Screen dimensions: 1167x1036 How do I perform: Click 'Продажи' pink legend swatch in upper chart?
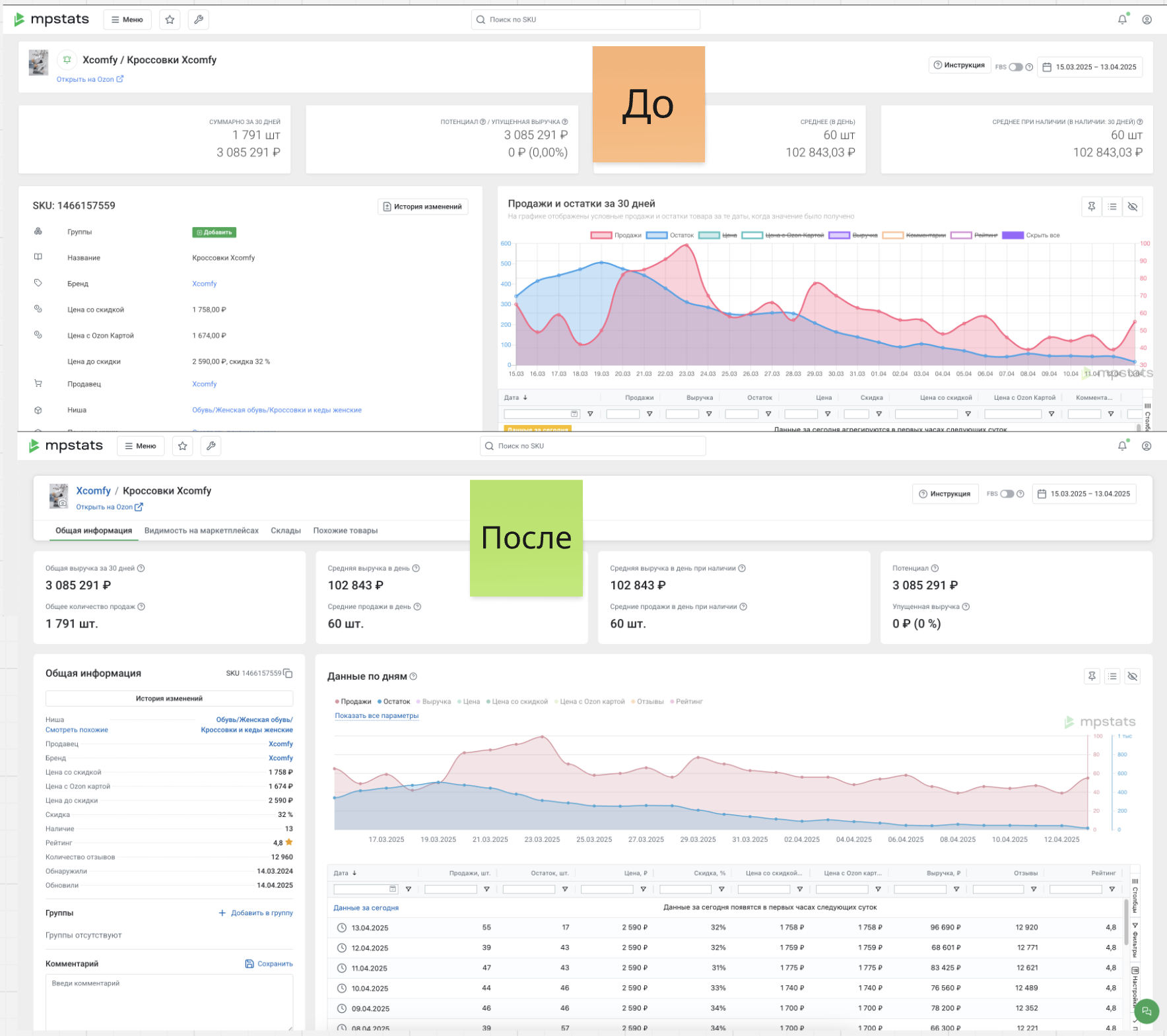tap(601, 235)
